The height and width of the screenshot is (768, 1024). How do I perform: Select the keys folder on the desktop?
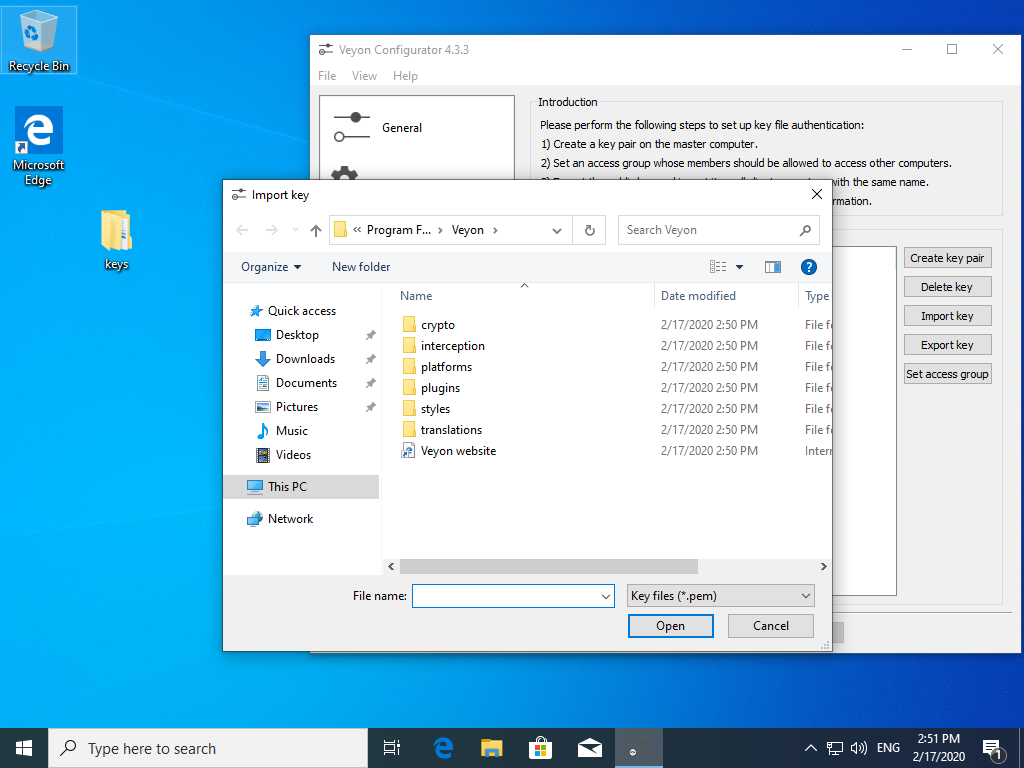(x=116, y=239)
